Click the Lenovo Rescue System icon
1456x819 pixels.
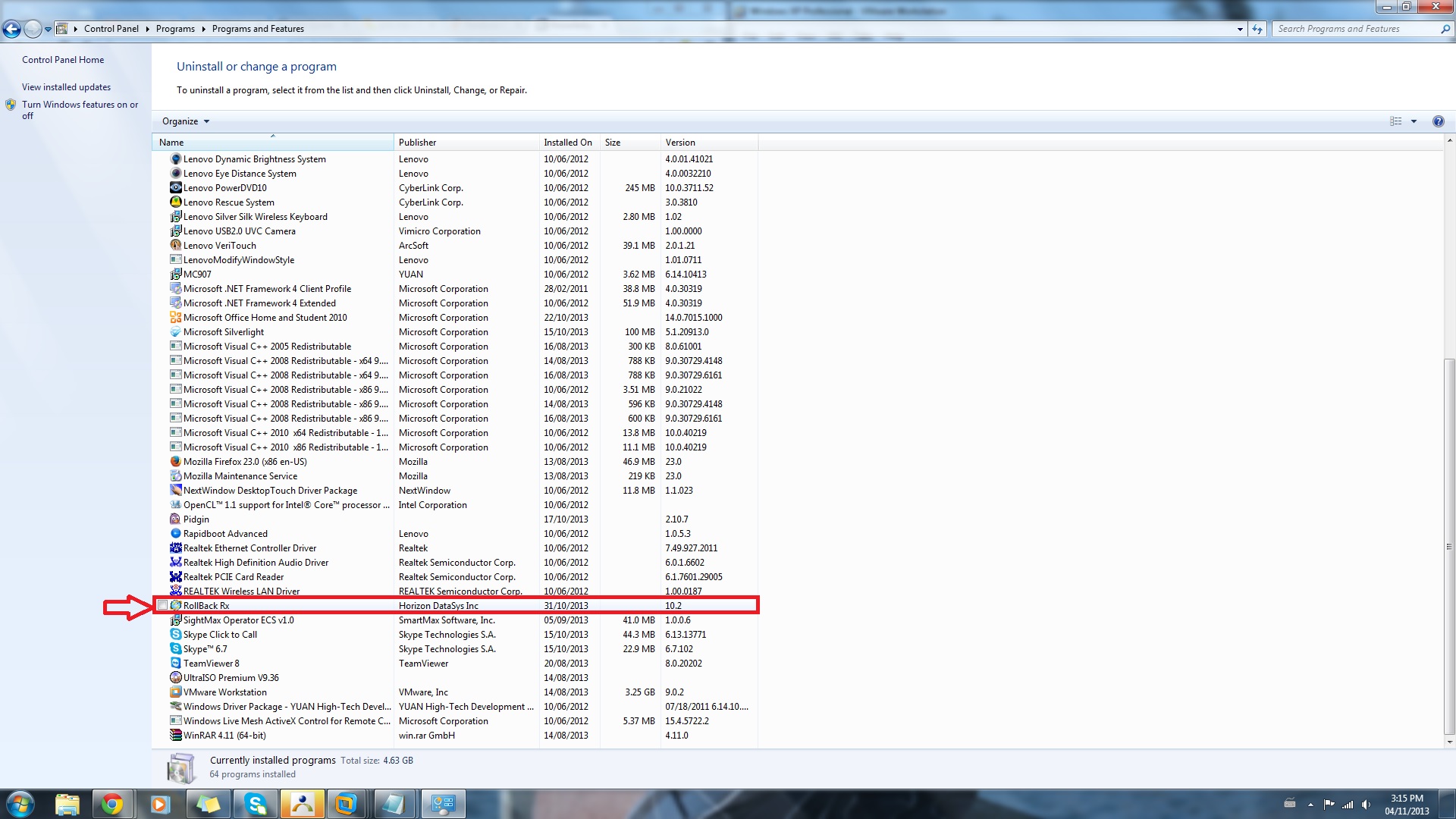(x=176, y=202)
